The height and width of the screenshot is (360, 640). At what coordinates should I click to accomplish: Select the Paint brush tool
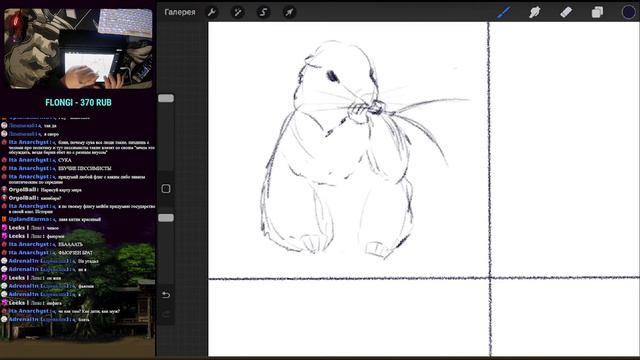[x=504, y=12]
